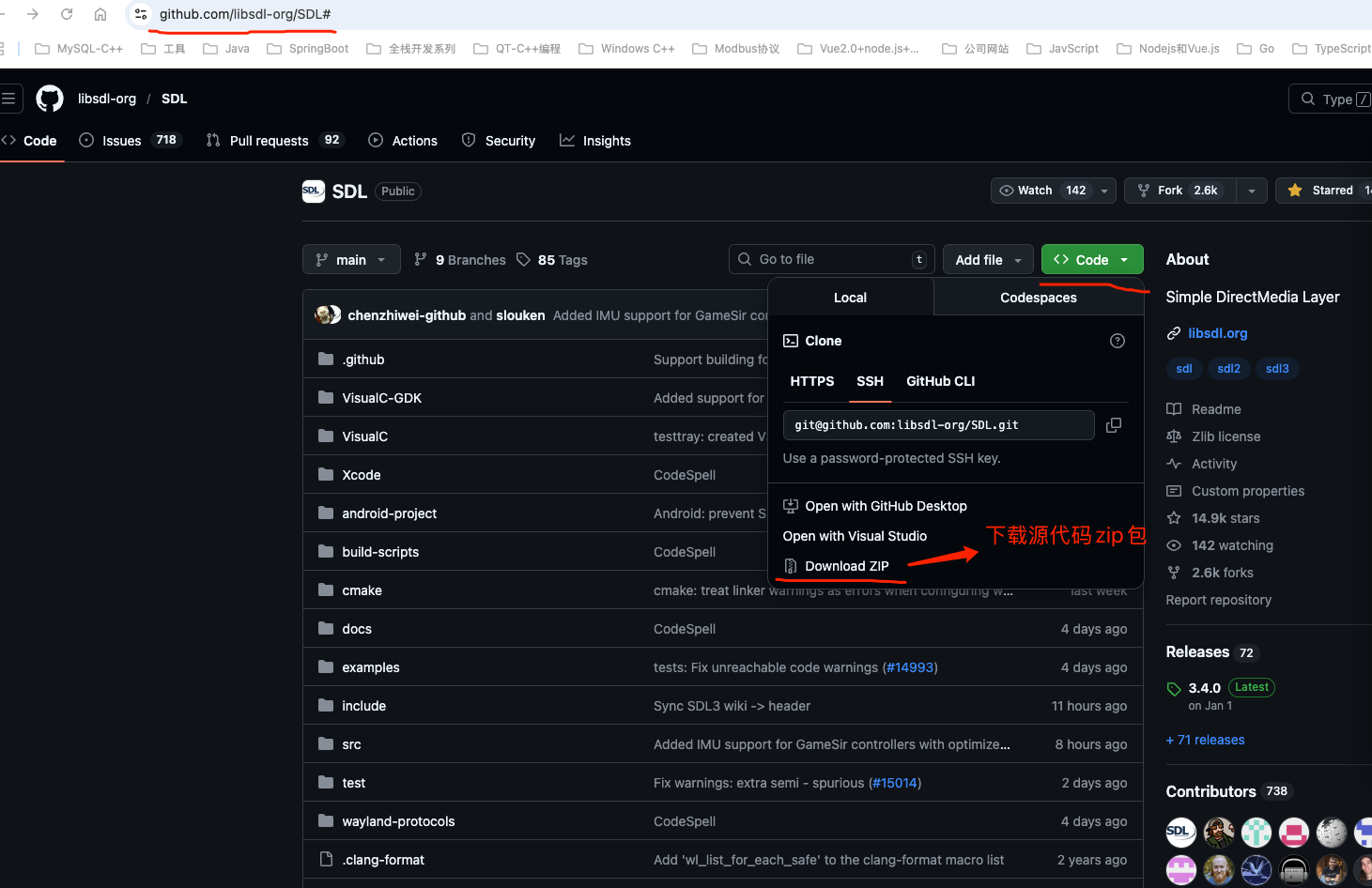The width and height of the screenshot is (1372, 888).
Task: Click the SDL repository avatar logo
Action: coord(314,191)
